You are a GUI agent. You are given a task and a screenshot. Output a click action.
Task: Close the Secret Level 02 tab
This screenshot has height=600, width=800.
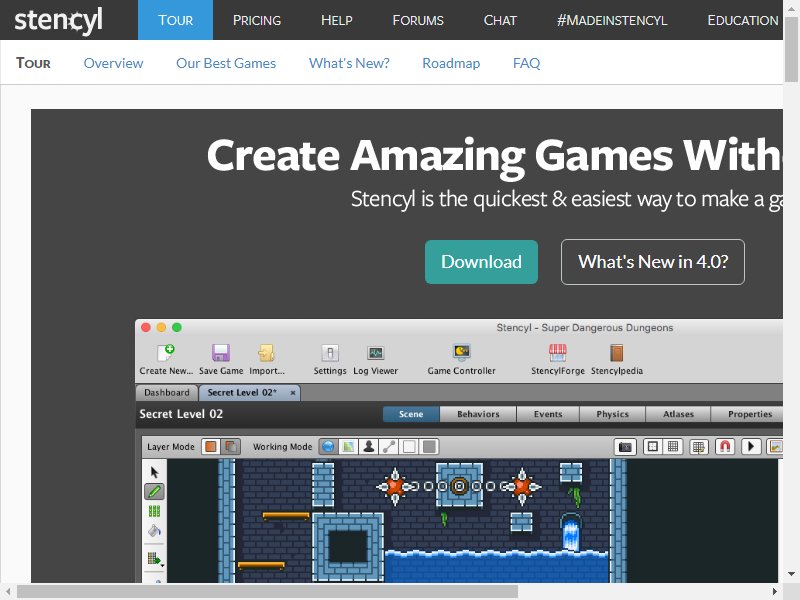tap(293, 392)
